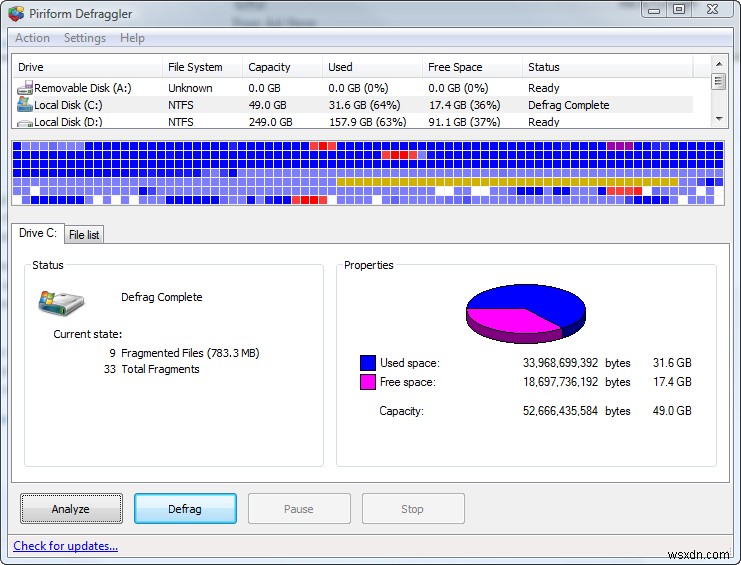Screen dimensions: 741x565
Task: Click the 157.9 GB (63%) used cell
Action: point(367,122)
